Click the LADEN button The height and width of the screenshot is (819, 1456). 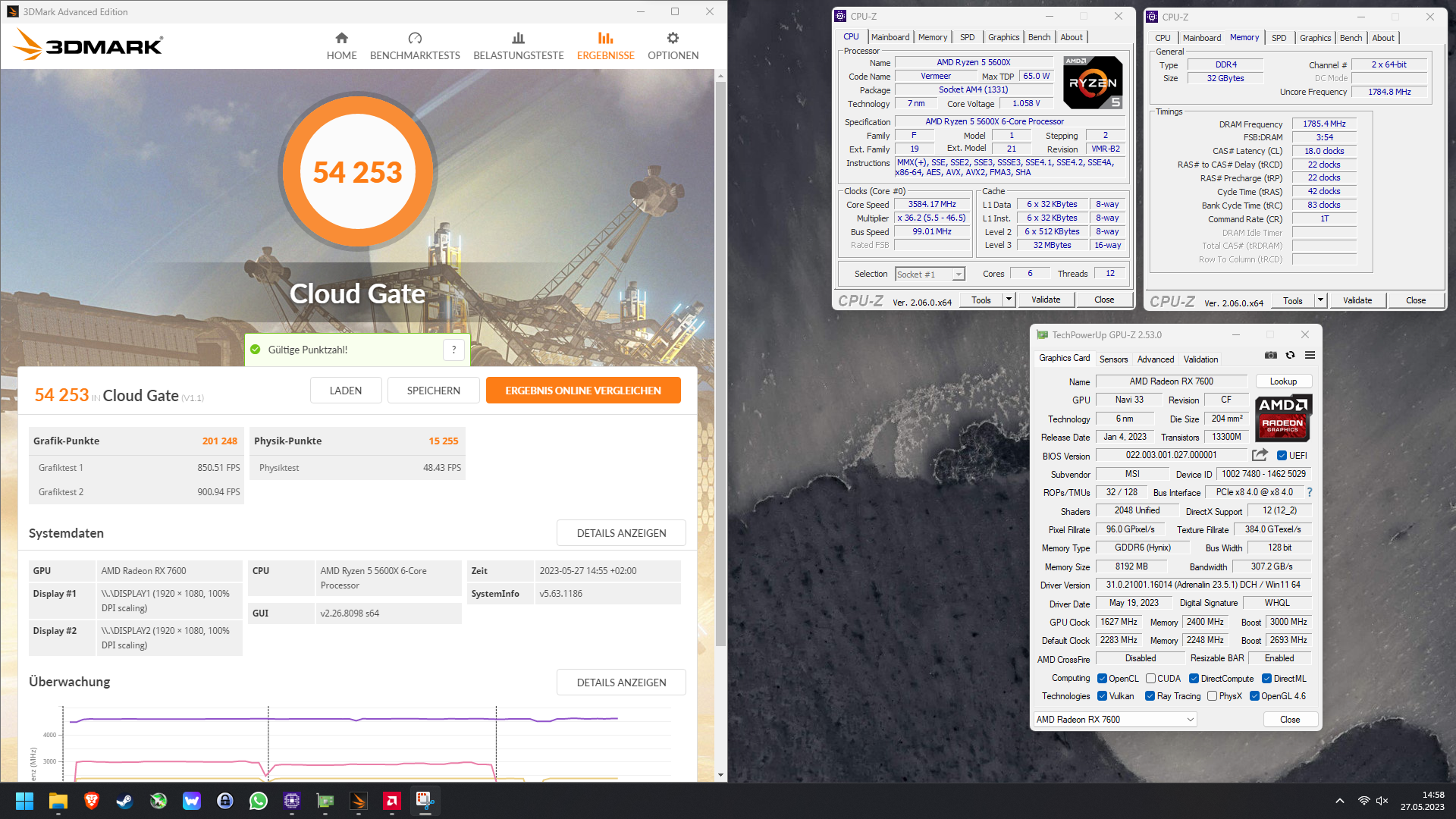click(x=345, y=391)
